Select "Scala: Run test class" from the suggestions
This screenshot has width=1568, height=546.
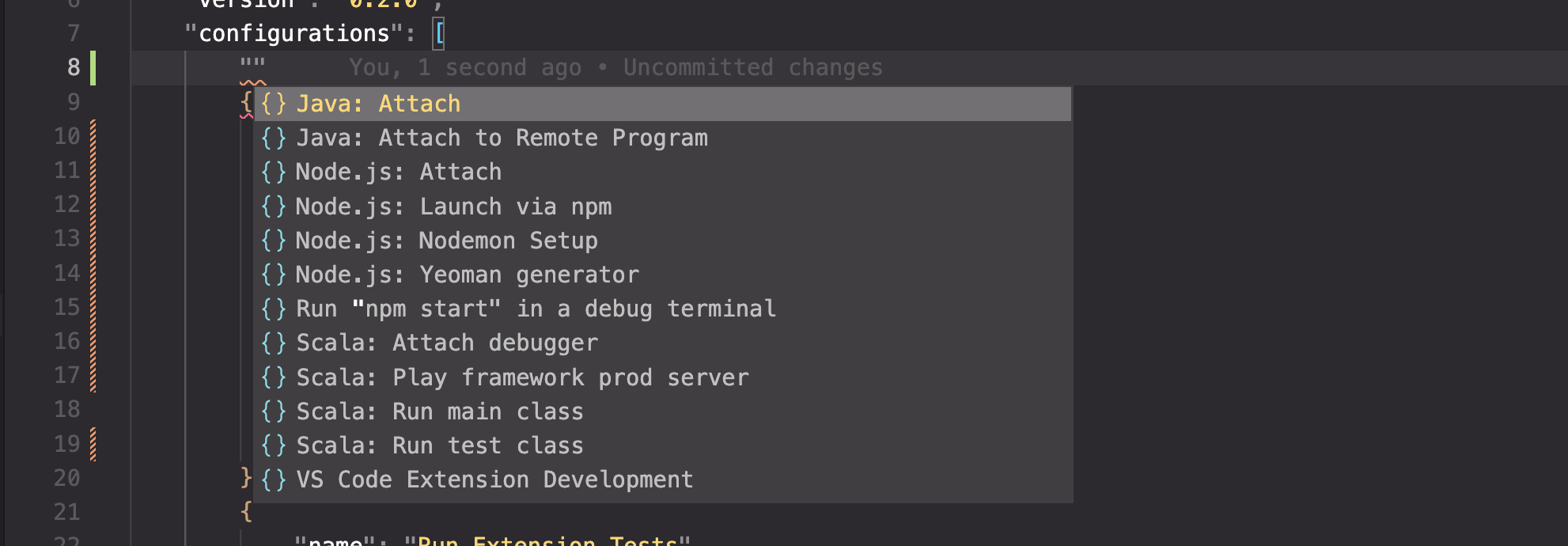440,445
